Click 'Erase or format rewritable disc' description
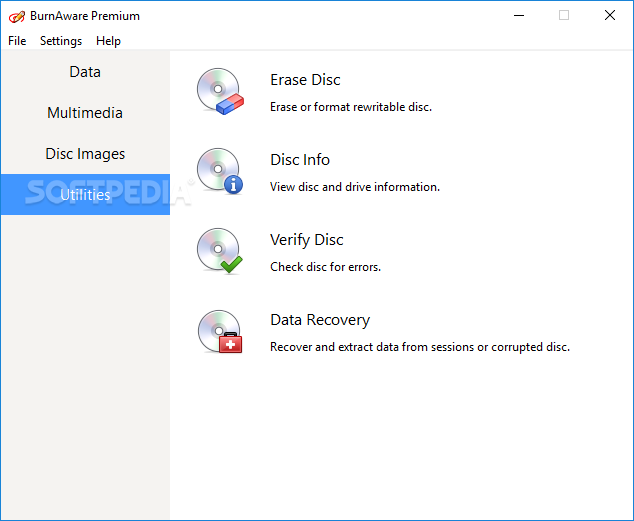Screen dimensions: 634x521 (x=351, y=106)
